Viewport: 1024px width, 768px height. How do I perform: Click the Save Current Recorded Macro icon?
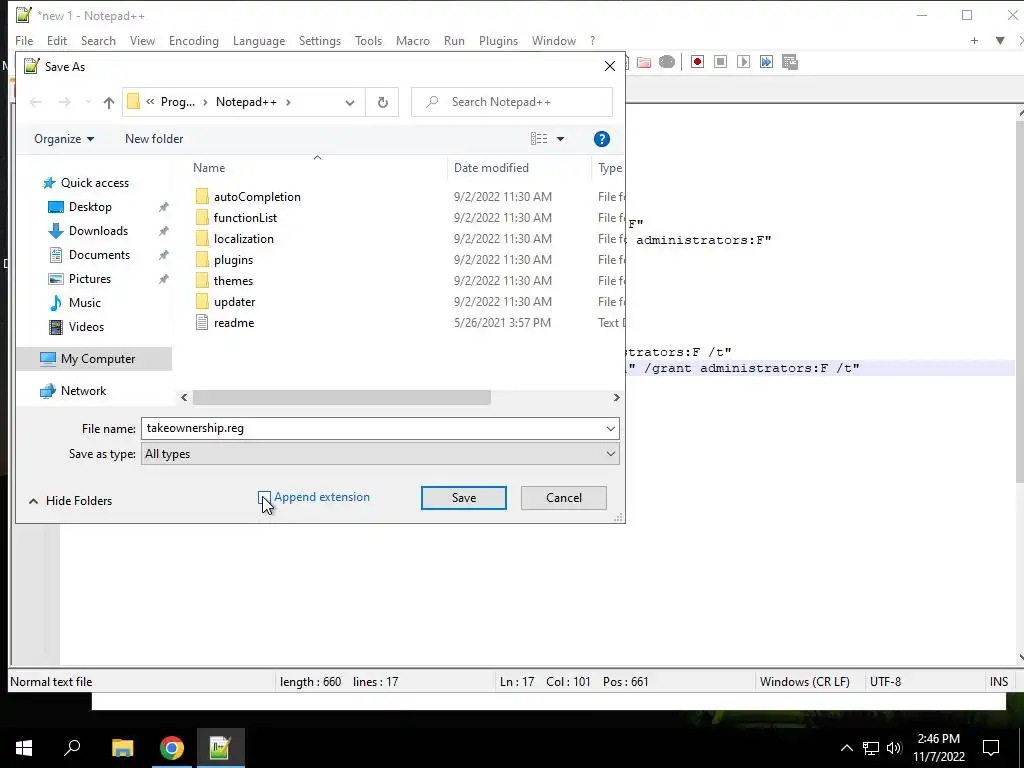pyautogui.click(x=790, y=62)
